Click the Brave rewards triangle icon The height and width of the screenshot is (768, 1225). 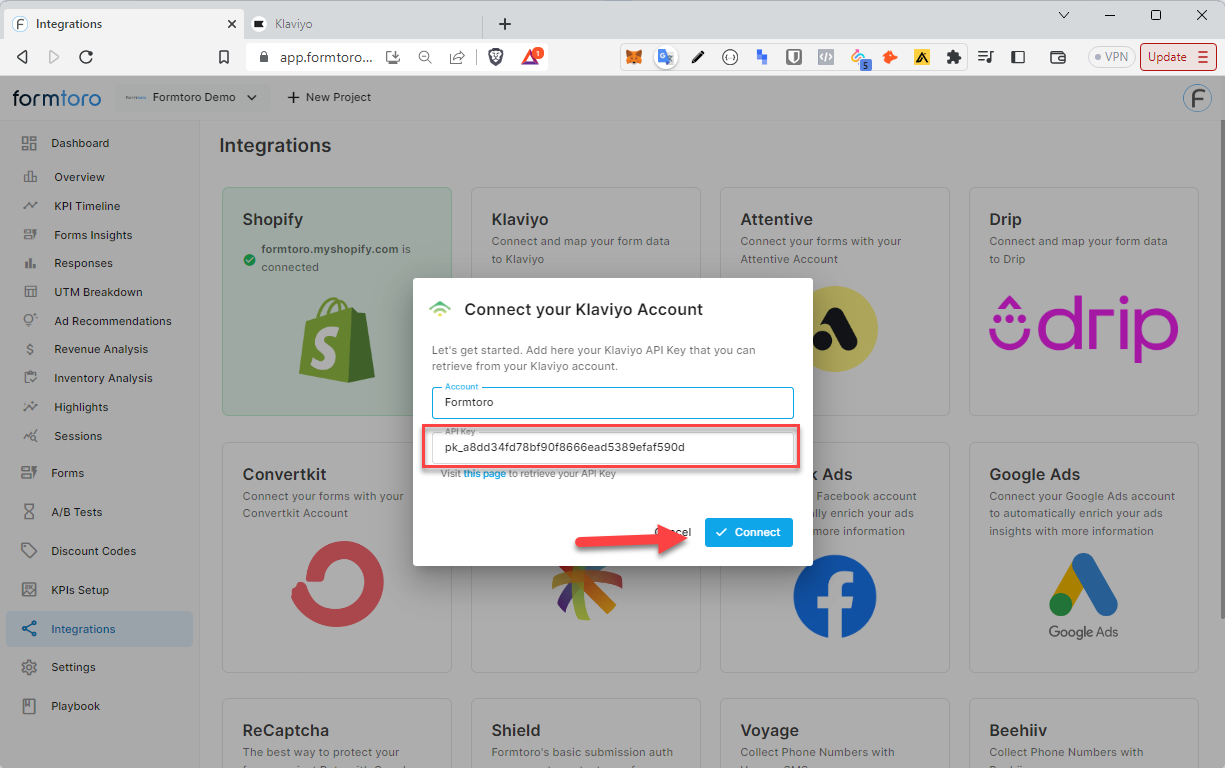[530, 57]
